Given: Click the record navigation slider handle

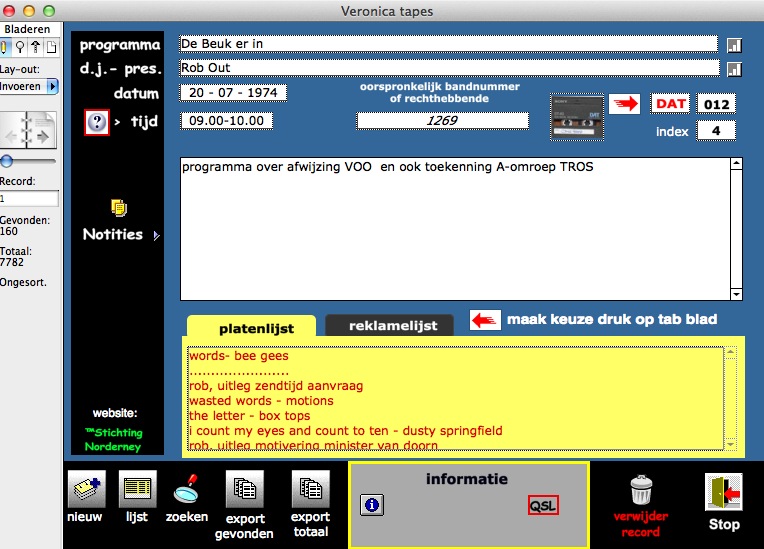Looking at the screenshot, I should pyautogui.click(x=7, y=161).
